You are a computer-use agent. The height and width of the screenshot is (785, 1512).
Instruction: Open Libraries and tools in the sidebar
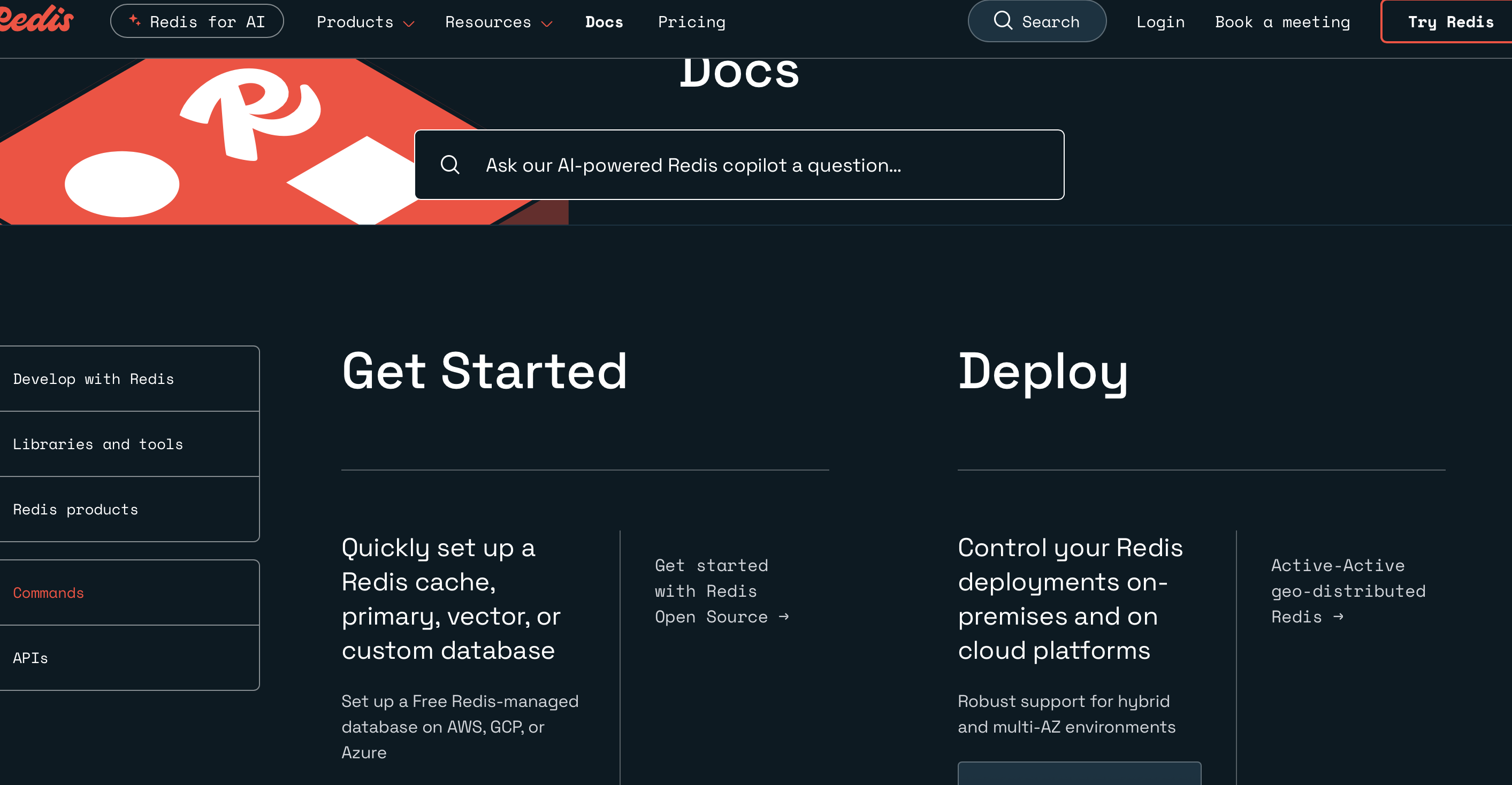[98, 444]
